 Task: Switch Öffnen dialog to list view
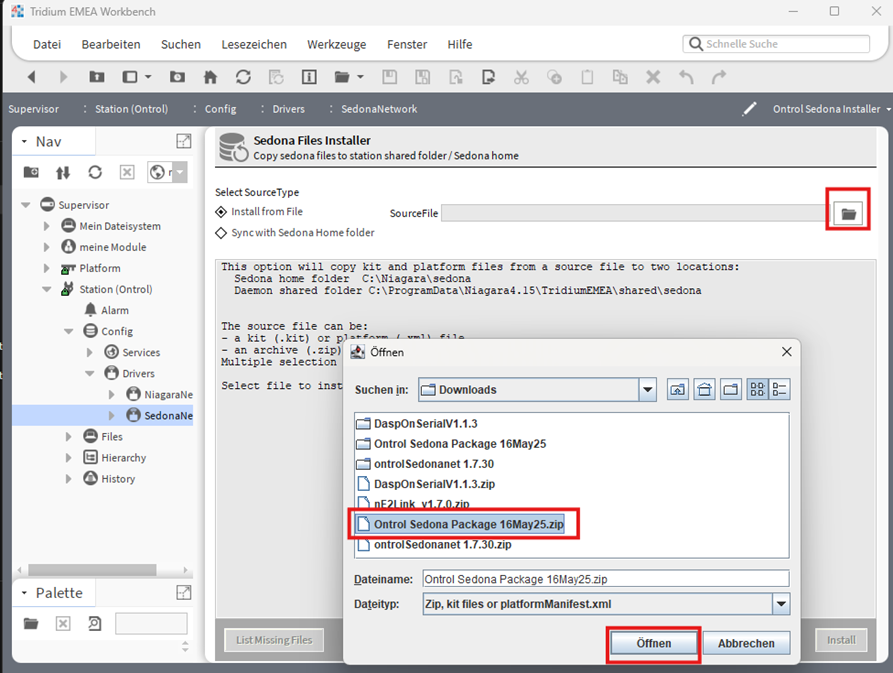point(757,389)
